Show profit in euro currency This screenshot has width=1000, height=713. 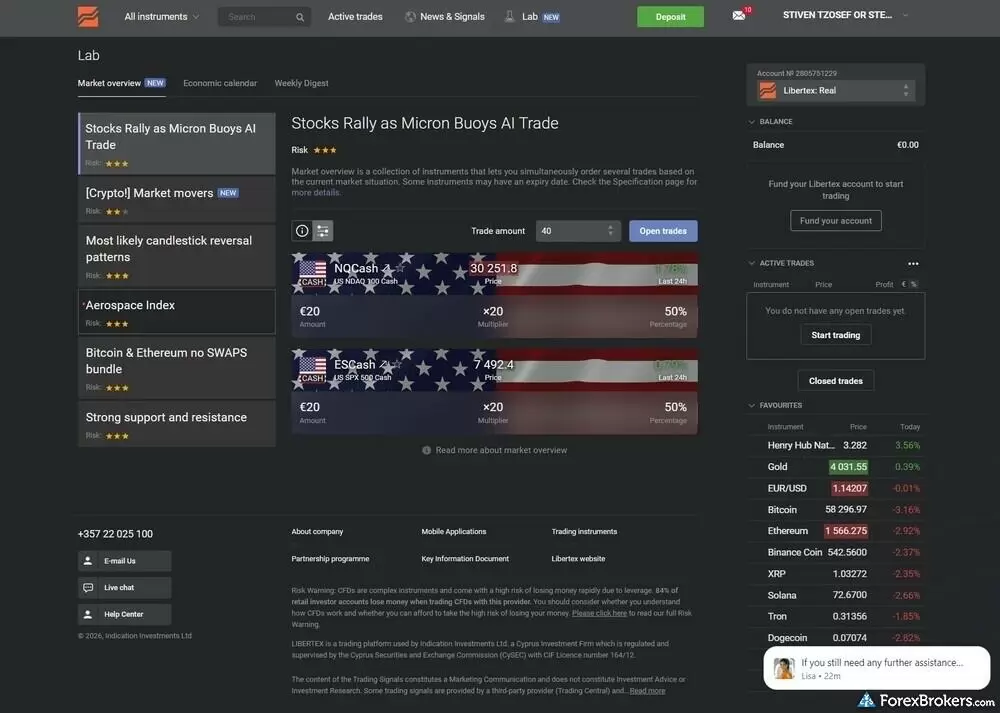pos(904,284)
